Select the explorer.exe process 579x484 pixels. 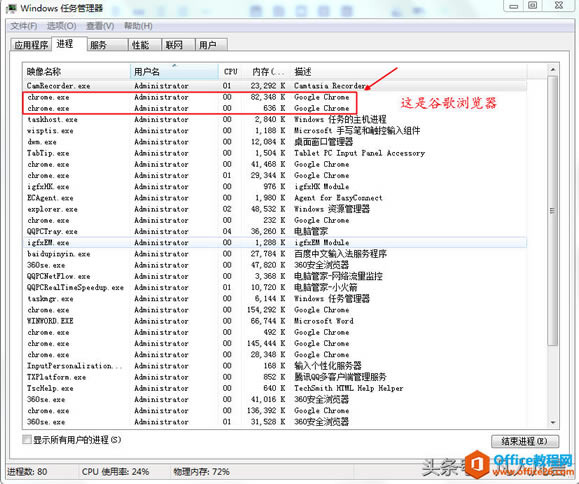(275, 209)
